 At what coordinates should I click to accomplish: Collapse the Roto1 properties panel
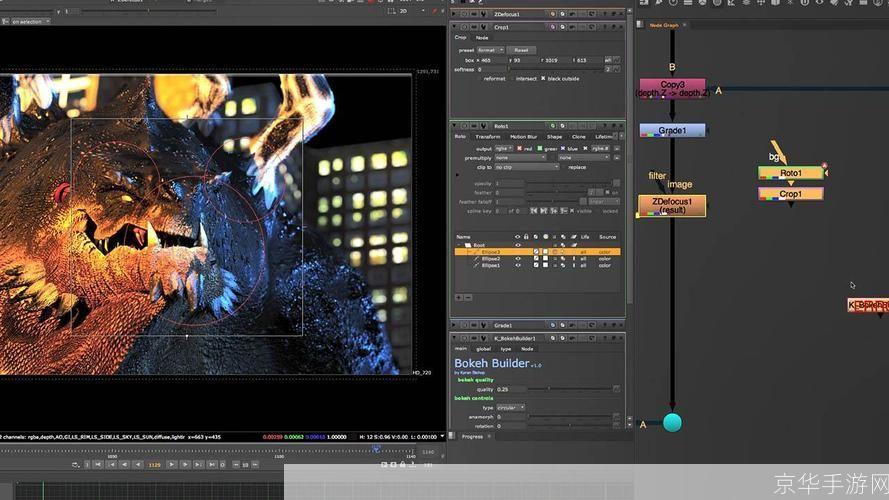click(455, 125)
